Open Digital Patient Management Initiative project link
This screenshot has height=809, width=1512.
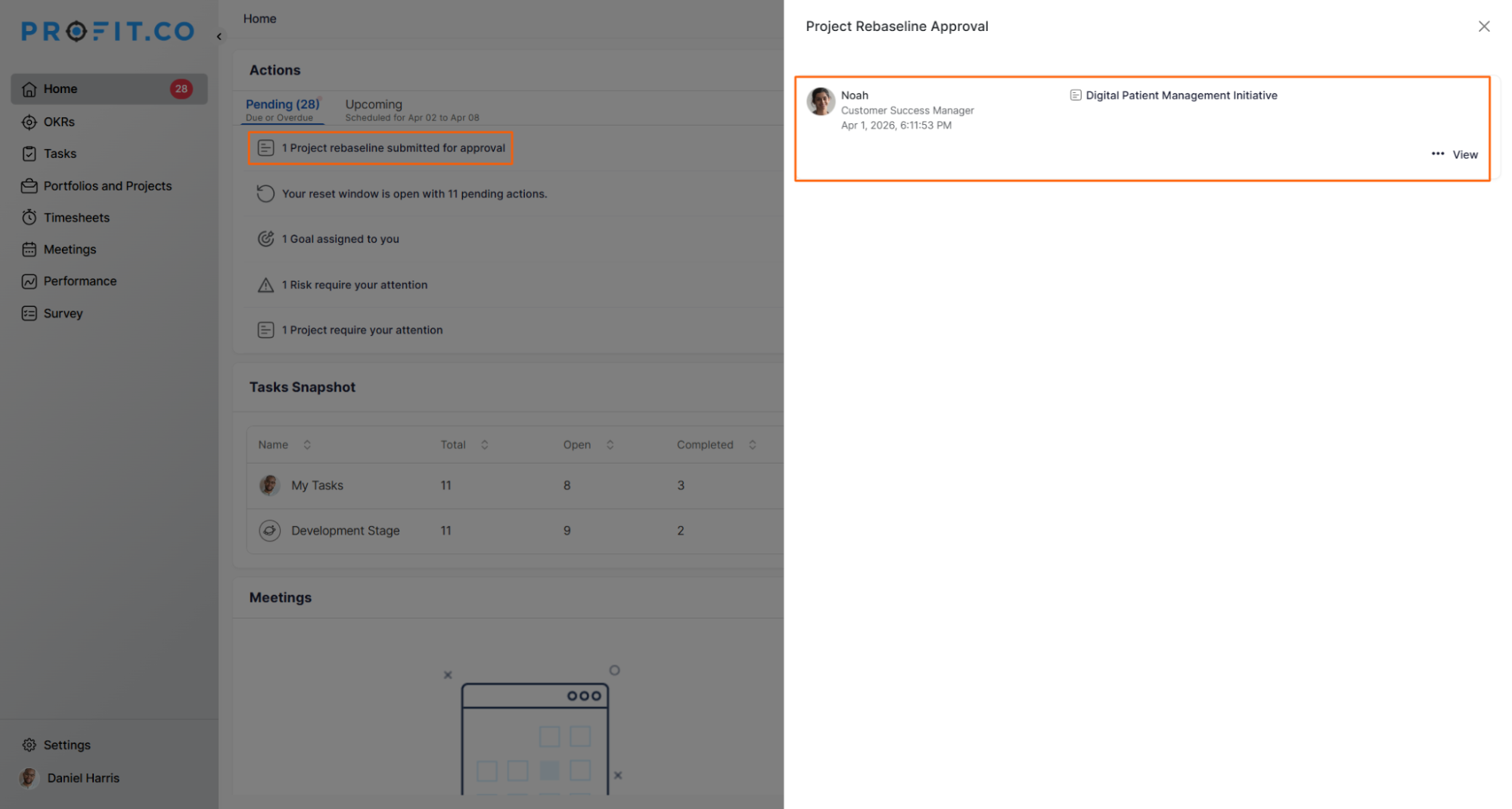(1181, 95)
